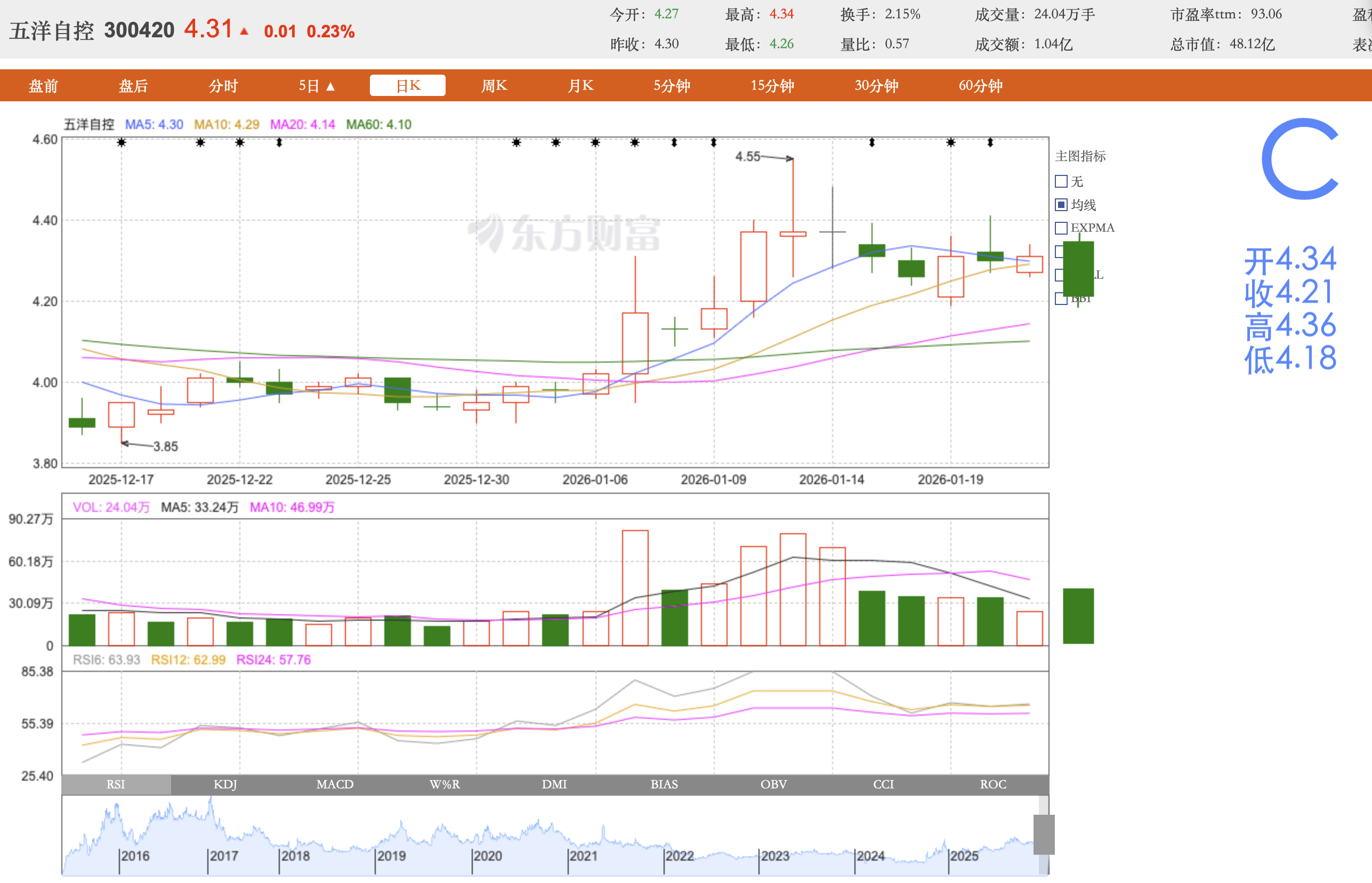
Task: Switch the sub-indicator to KDJ
Action: [x=225, y=784]
